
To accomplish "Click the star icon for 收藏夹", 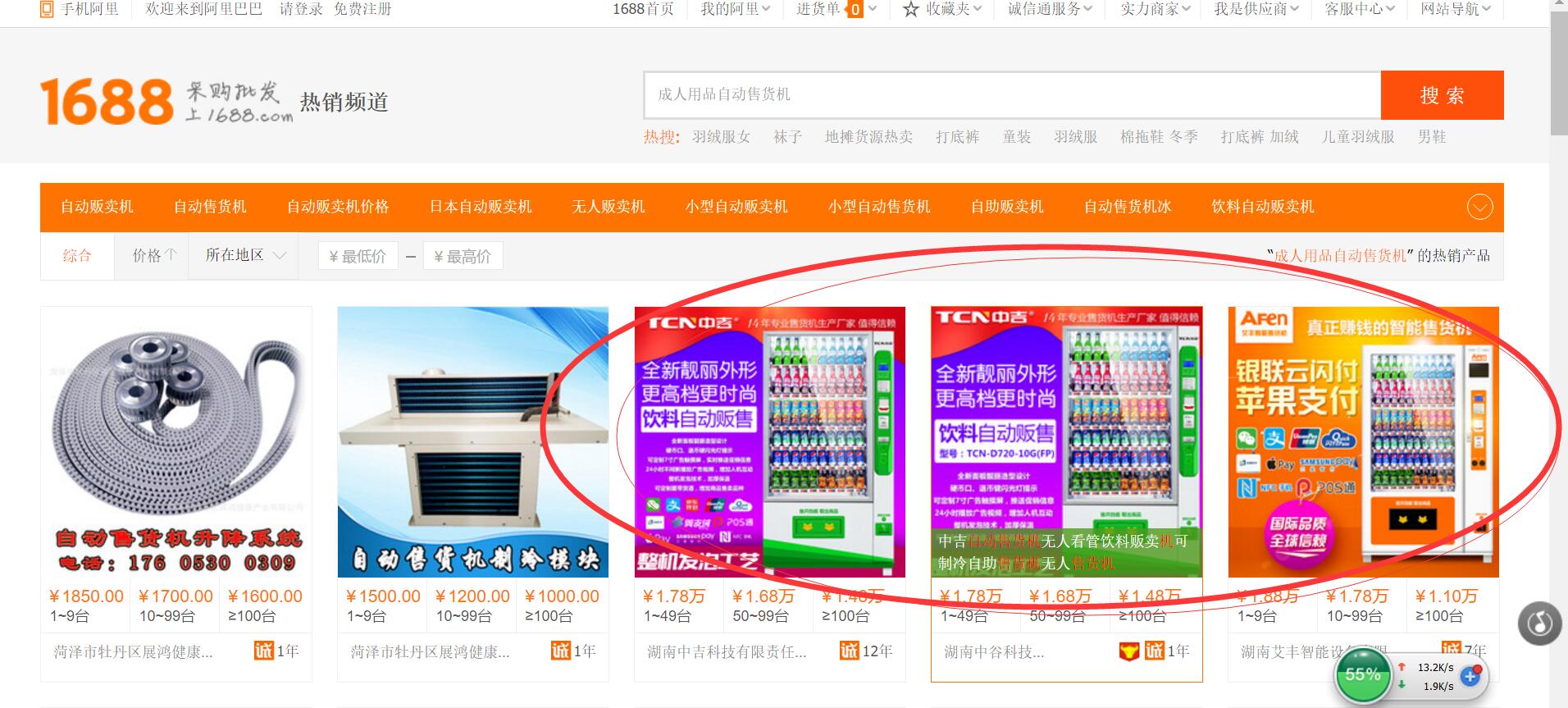I will click(910, 9).
